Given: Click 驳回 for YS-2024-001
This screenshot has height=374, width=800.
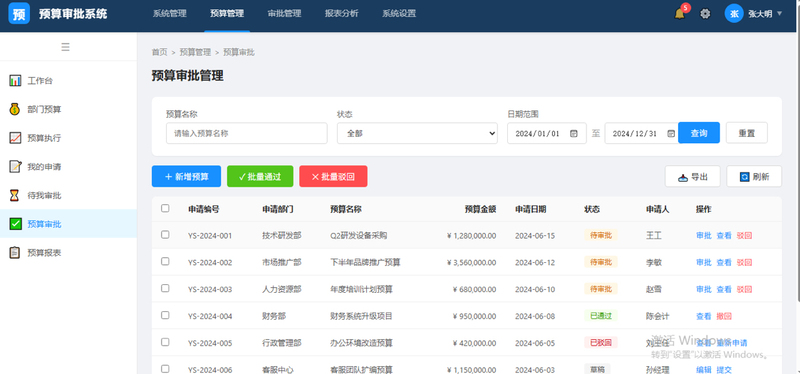Looking at the screenshot, I should [x=744, y=236].
